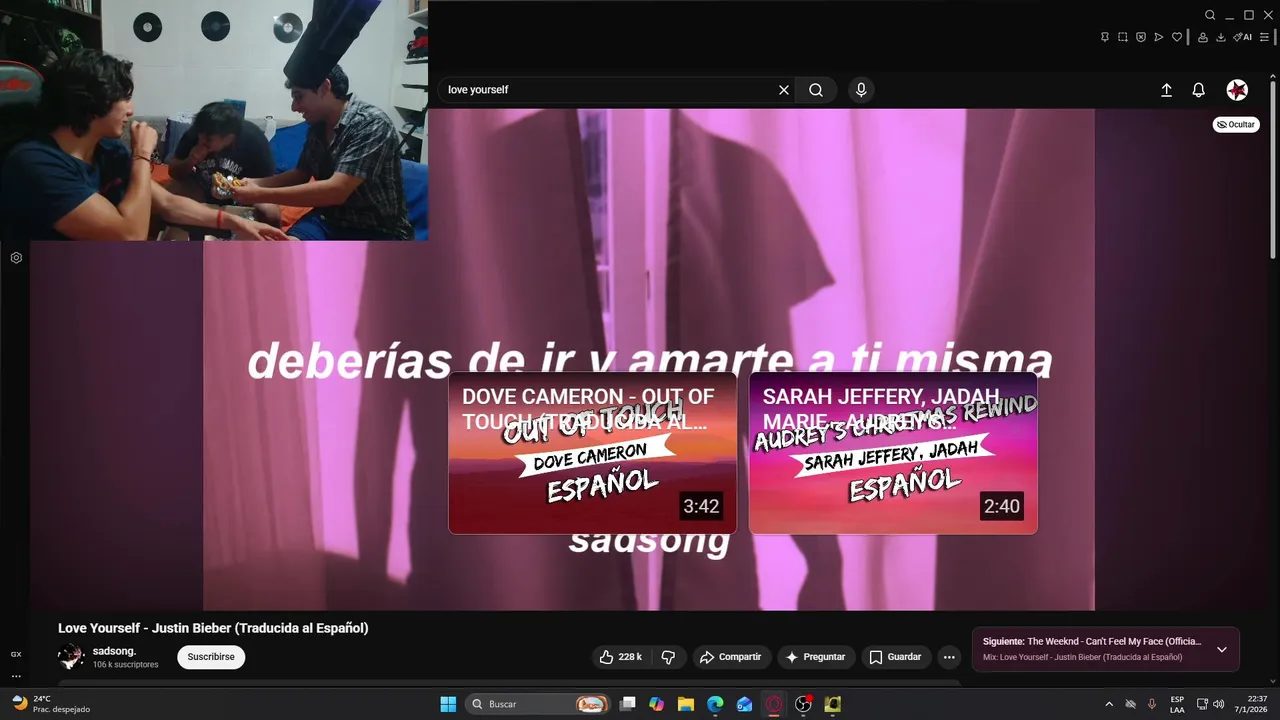The image size is (1280, 720).
Task: Open the yellow app icon on the taskbar
Action: pyautogui.click(x=832, y=704)
